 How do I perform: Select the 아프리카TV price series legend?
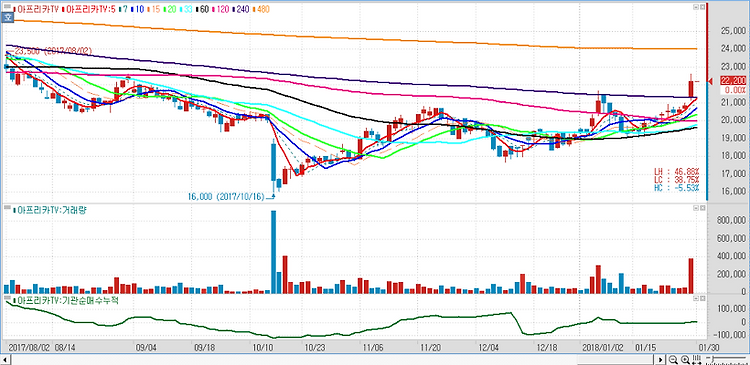pyautogui.click(x=36, y=9)
